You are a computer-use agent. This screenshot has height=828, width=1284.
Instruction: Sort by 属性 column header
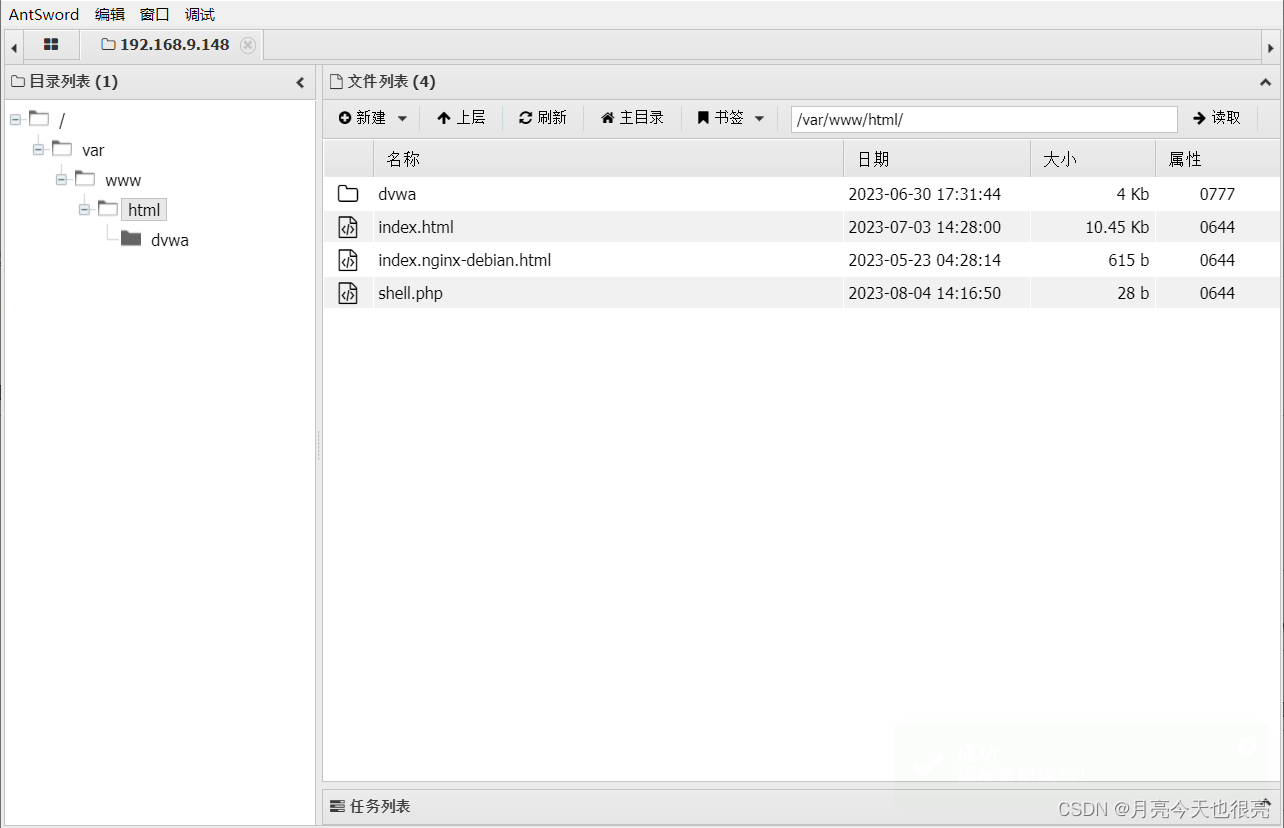1217,159
